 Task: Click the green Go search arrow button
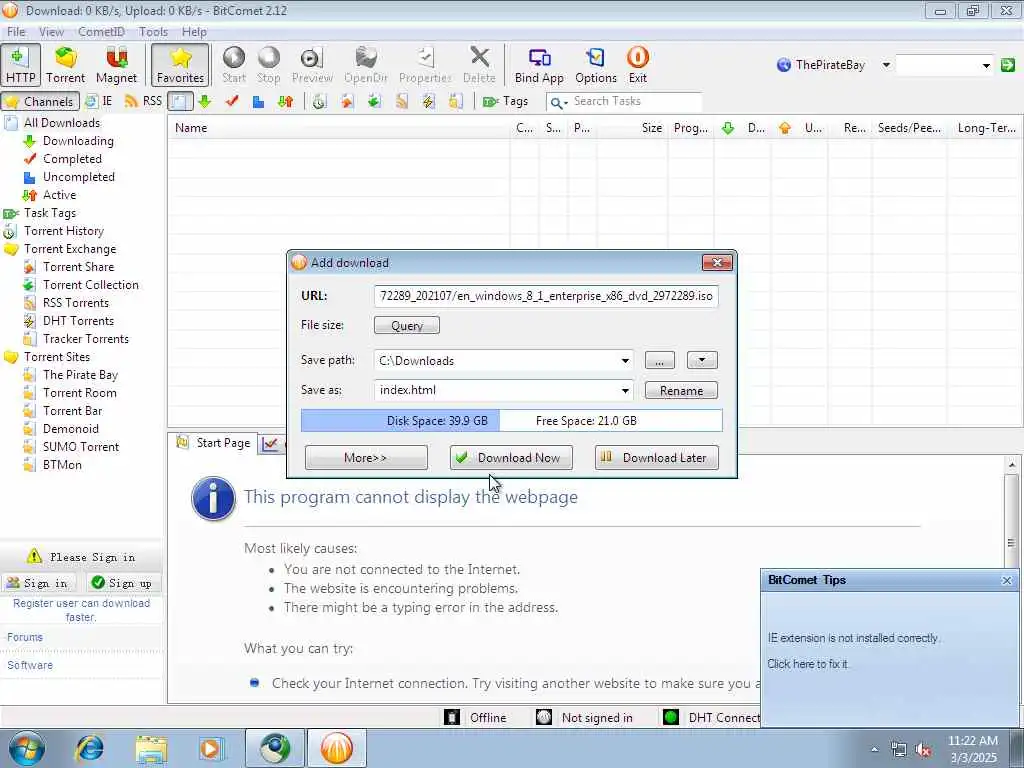pos(1008,65)
